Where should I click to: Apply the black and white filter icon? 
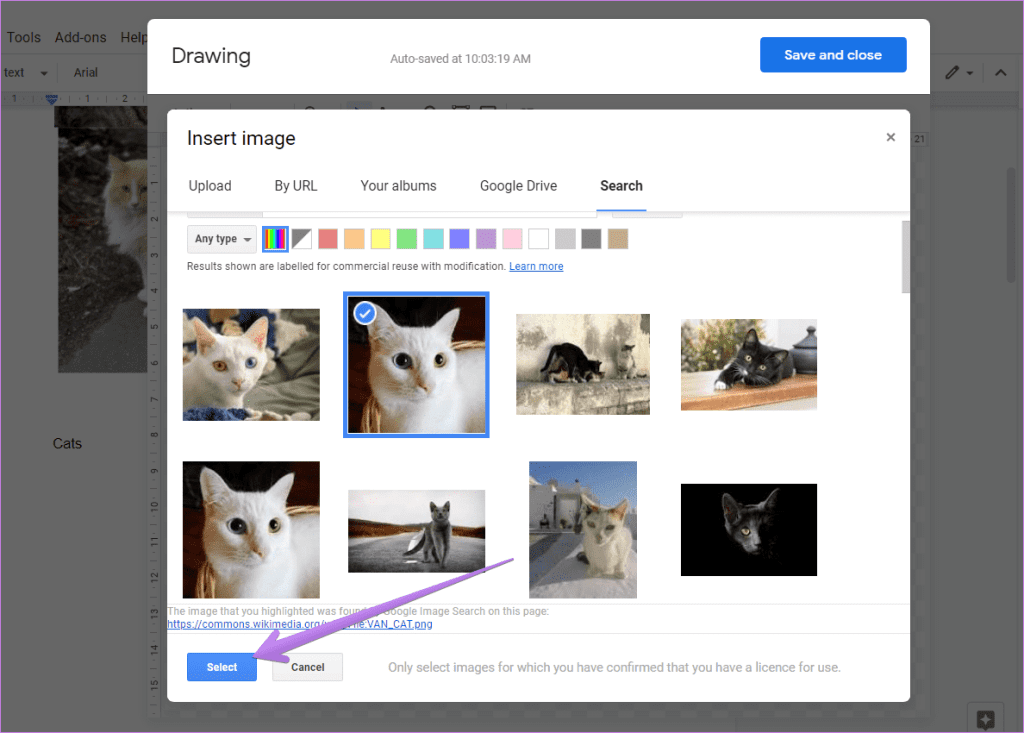302,239
